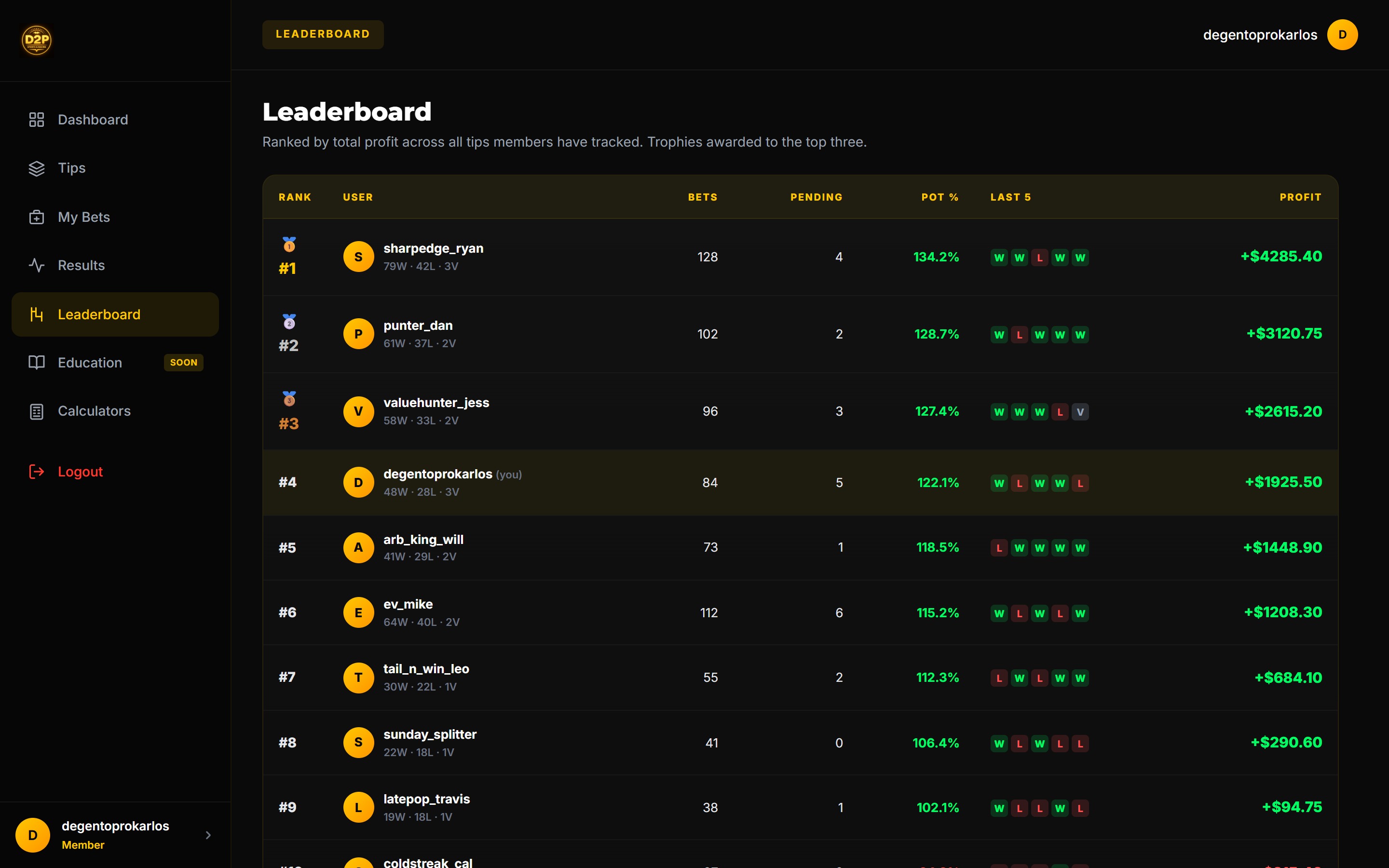
Task: Open Results via the waveform icon
Action: click(37, 265)
